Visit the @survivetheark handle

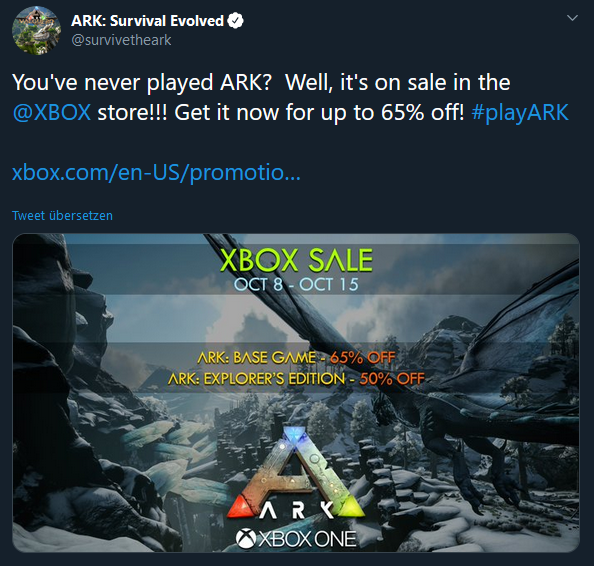pyautogui.click(x=121, y=40)
